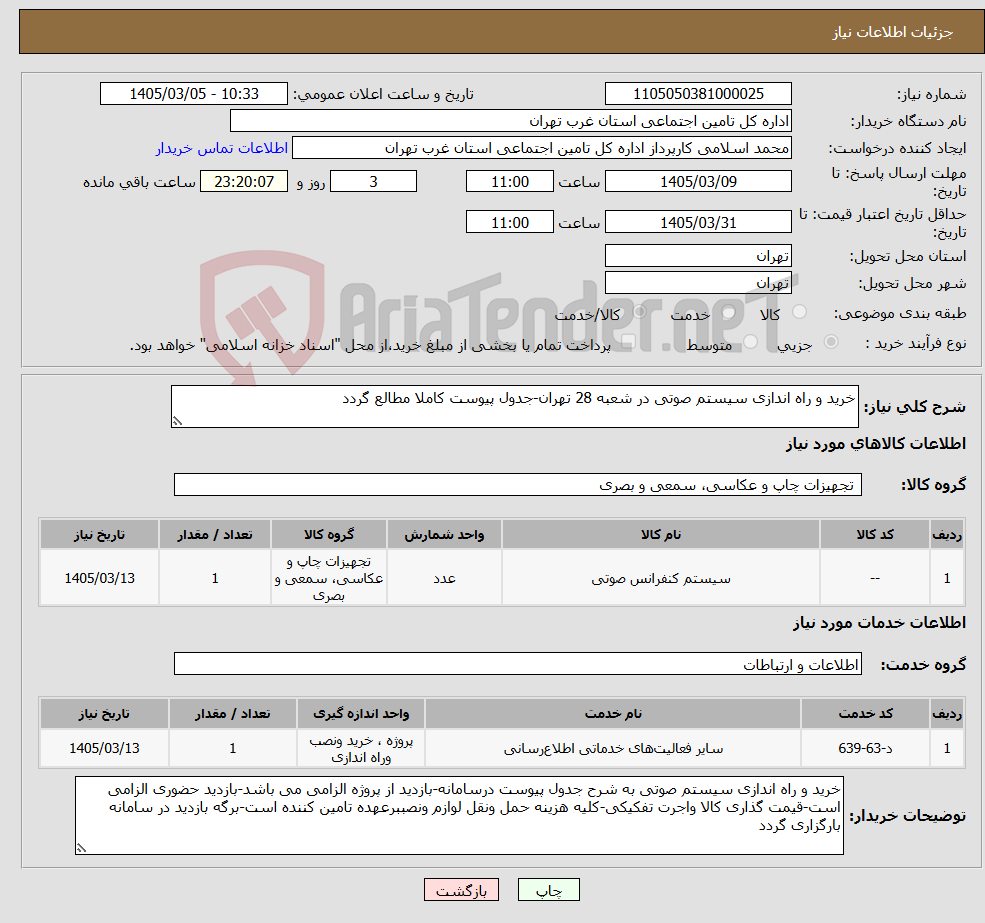Click the response deadline date 1405/03/09
Image resolution: width=985 pixels, height=923 pixels.
coord(698,182)
